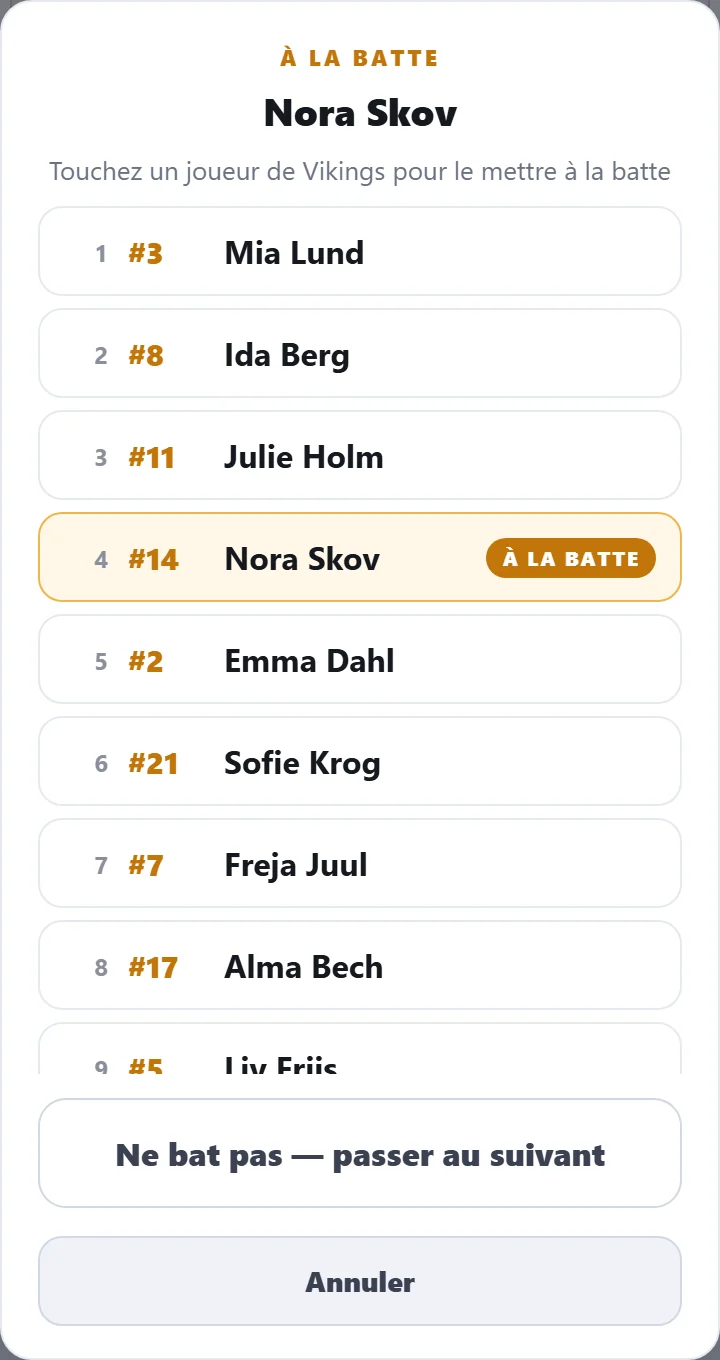Select Mia Lund as the batter
Image resolution: width=720 pixels, height=1360 pixels.
pos(360,251)
